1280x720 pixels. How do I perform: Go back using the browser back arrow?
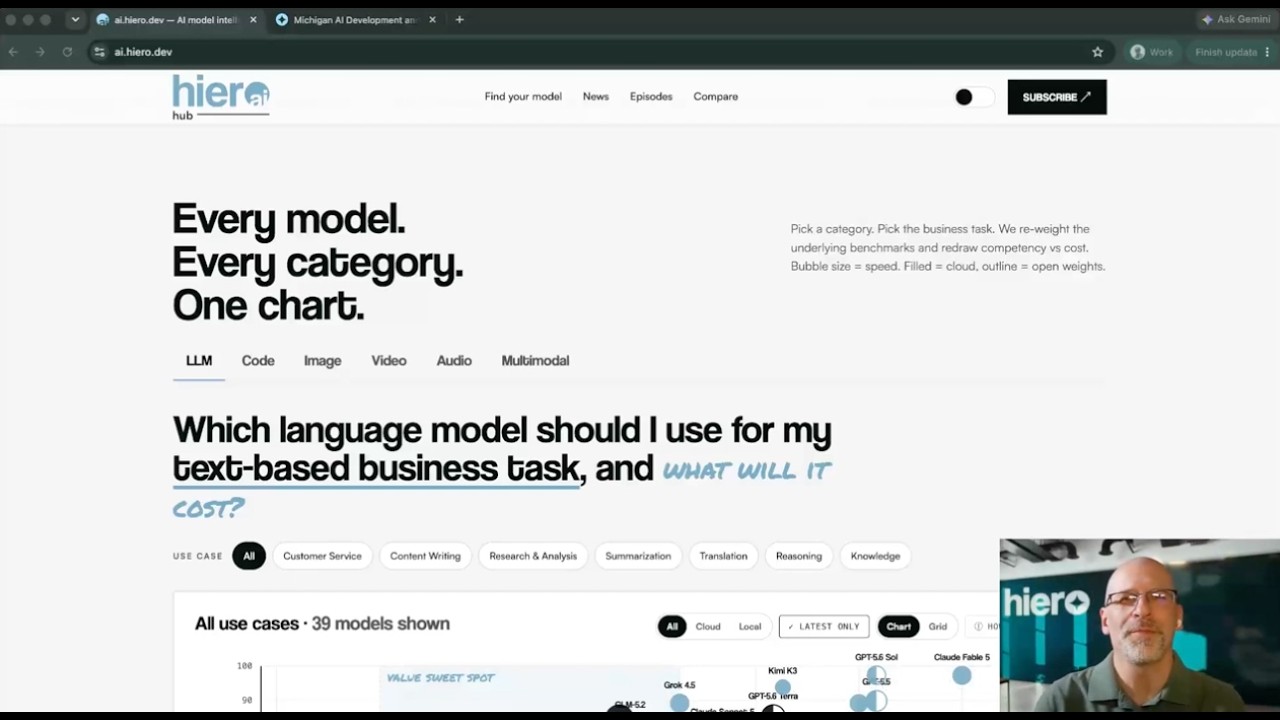tap(13, 52)
